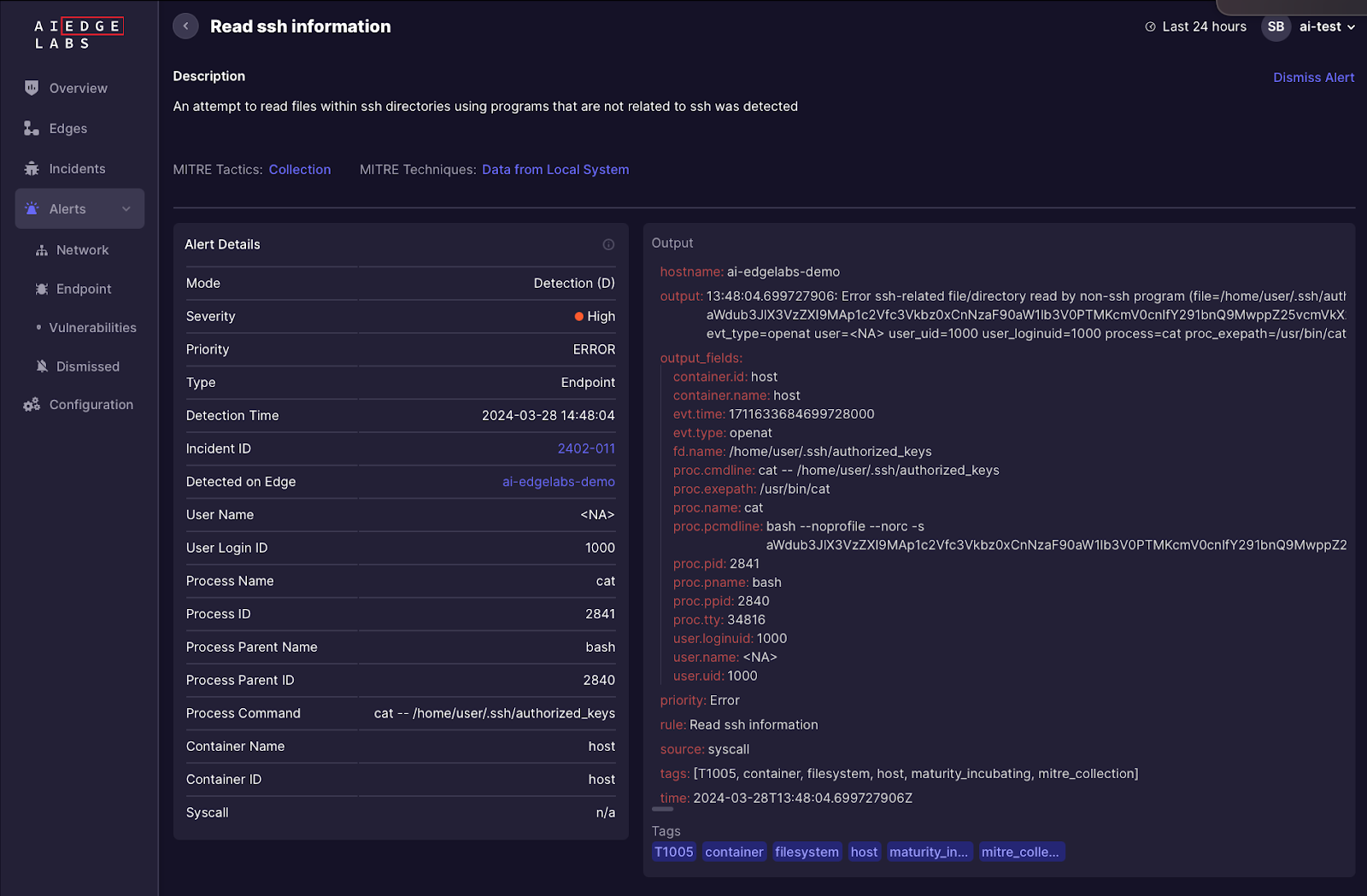Open the Last 24 hours time selector
The width and height of the screenshot is (1367, 896).
[x=1195, y=26]
